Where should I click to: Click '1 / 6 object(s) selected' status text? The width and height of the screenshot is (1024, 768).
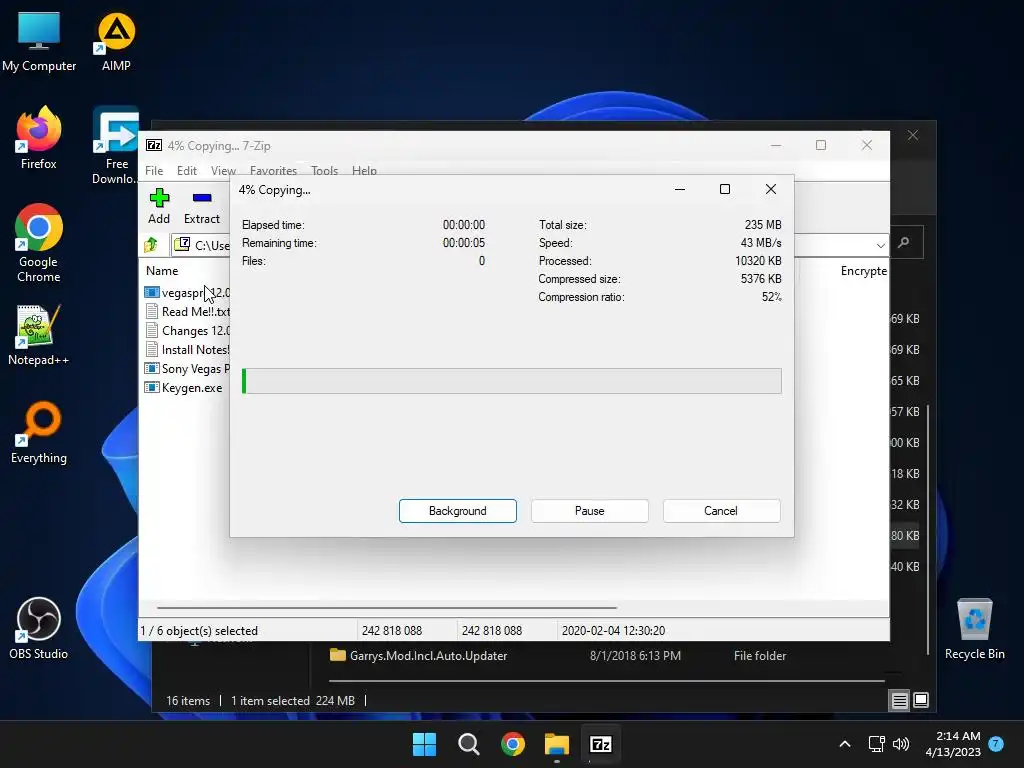tap(199, 631)
